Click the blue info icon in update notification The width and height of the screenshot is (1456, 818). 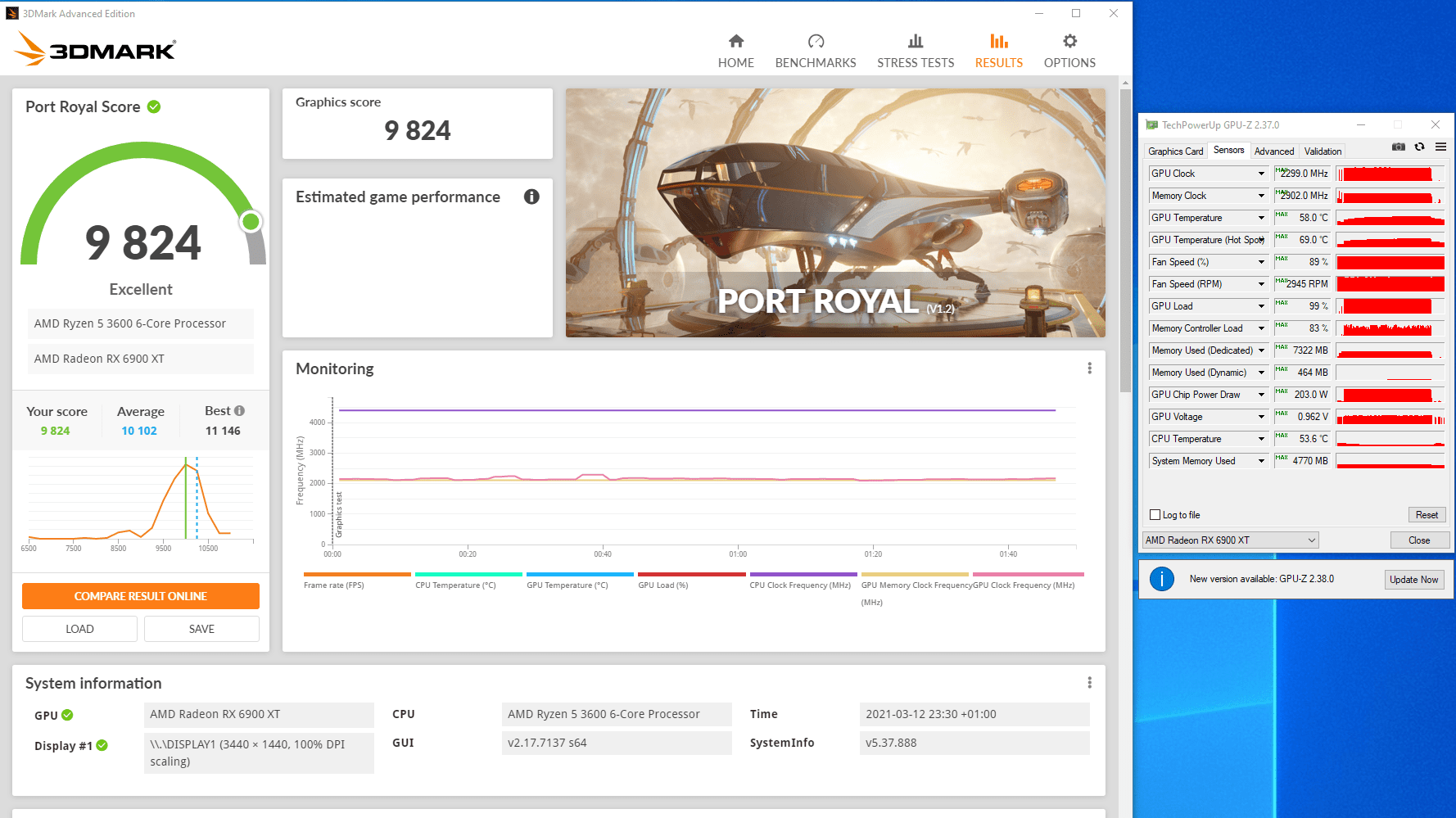click(x=1161, y=579)
